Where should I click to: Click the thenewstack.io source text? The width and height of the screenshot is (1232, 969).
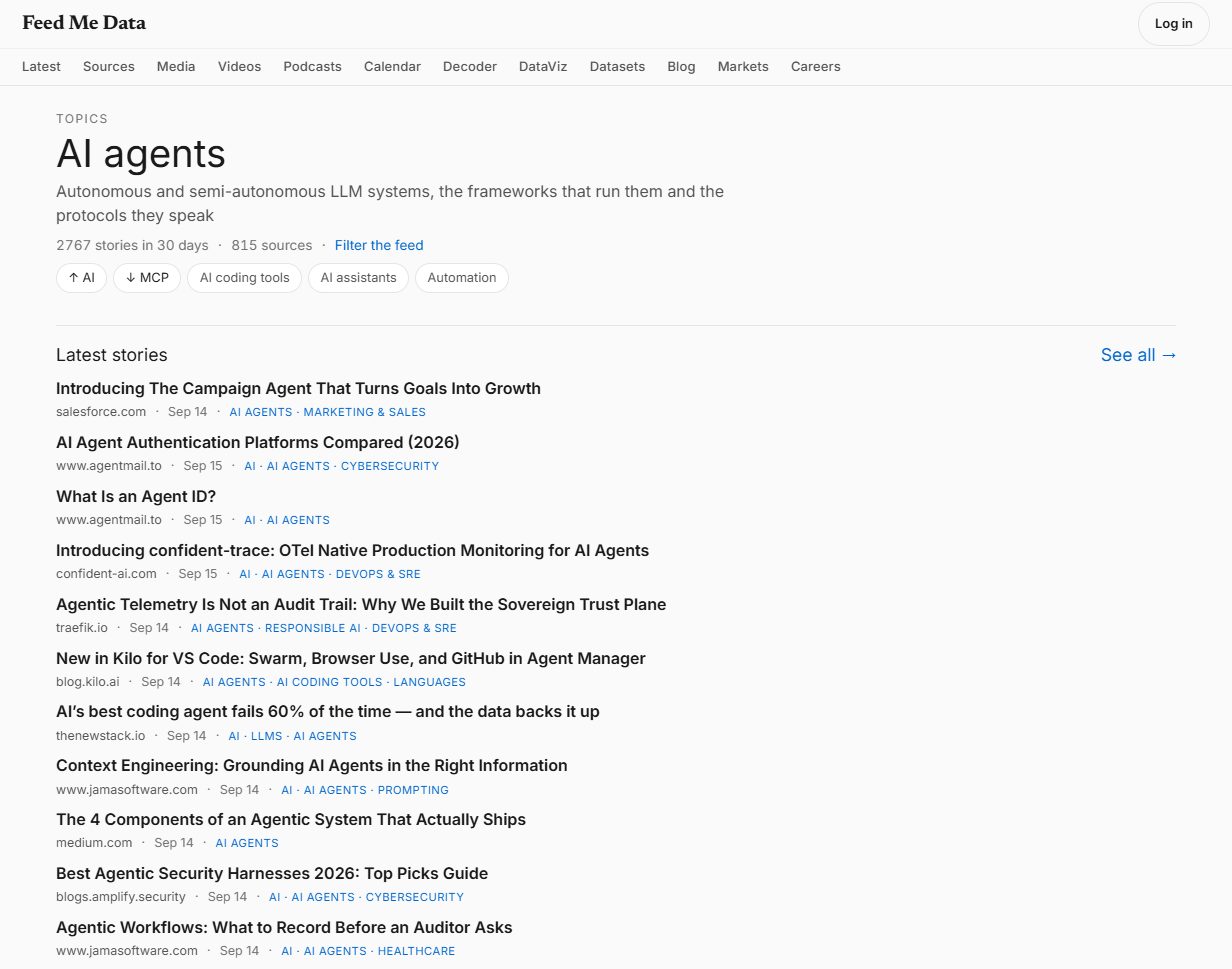tap(101, 736)
